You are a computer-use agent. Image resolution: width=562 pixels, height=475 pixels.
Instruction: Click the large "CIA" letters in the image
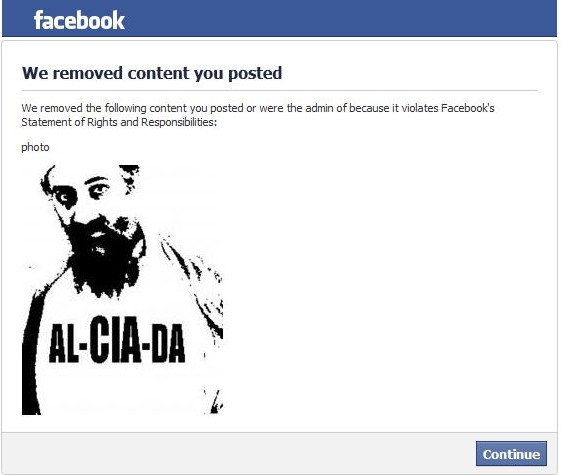[x=115, y=339]
